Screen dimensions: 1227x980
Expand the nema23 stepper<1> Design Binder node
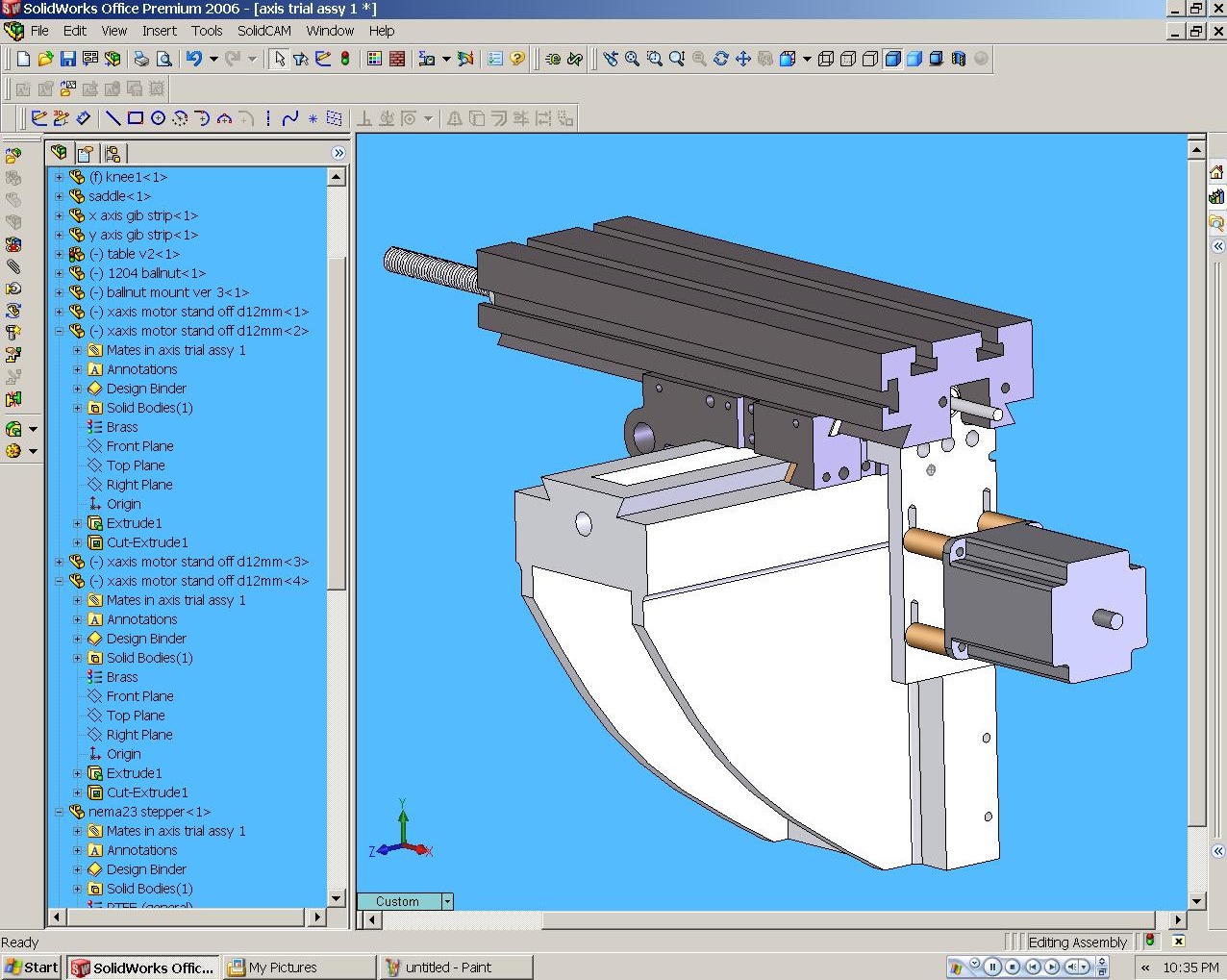point(78,869)
